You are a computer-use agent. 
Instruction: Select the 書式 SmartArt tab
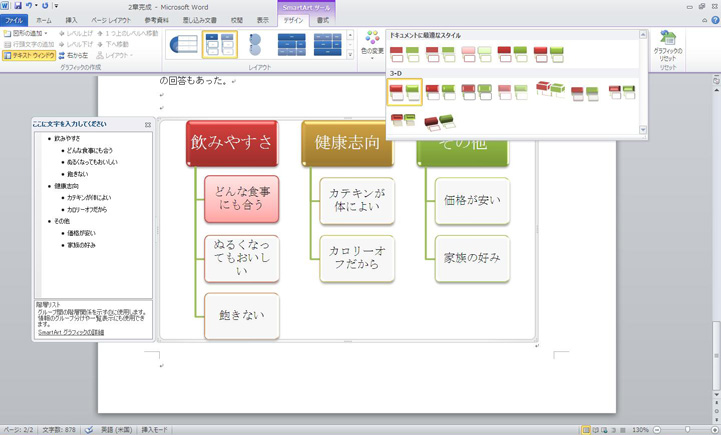(323, 20)
